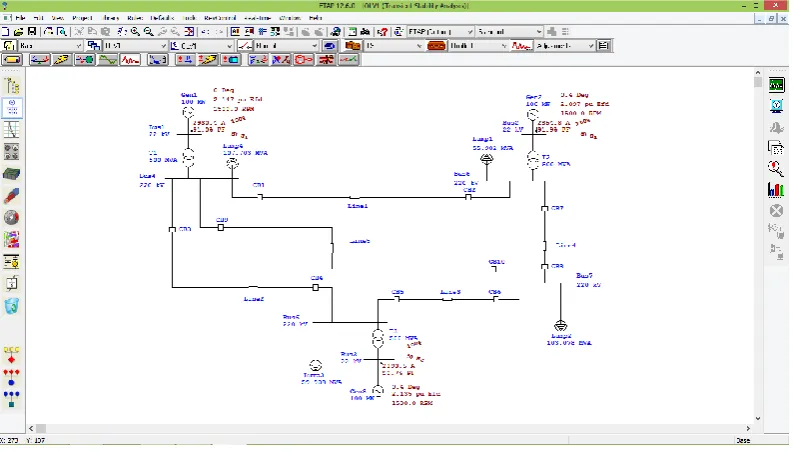The width and height of the screenshot is (793, 452).
Task: Open the Library menu
Action: point(110,18)
